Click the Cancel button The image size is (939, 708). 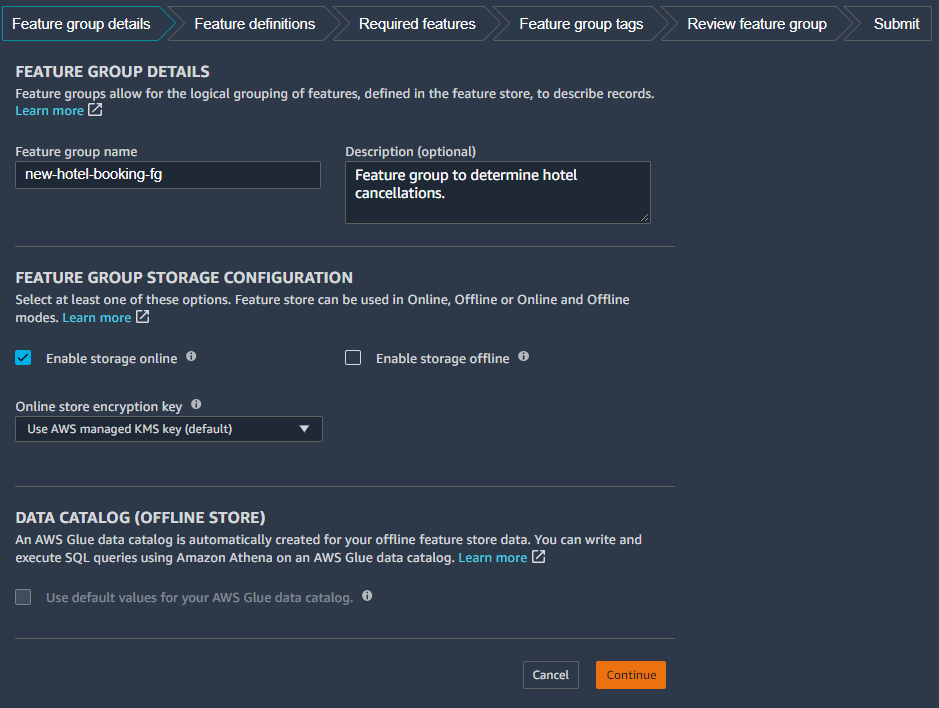pos(550,675)
